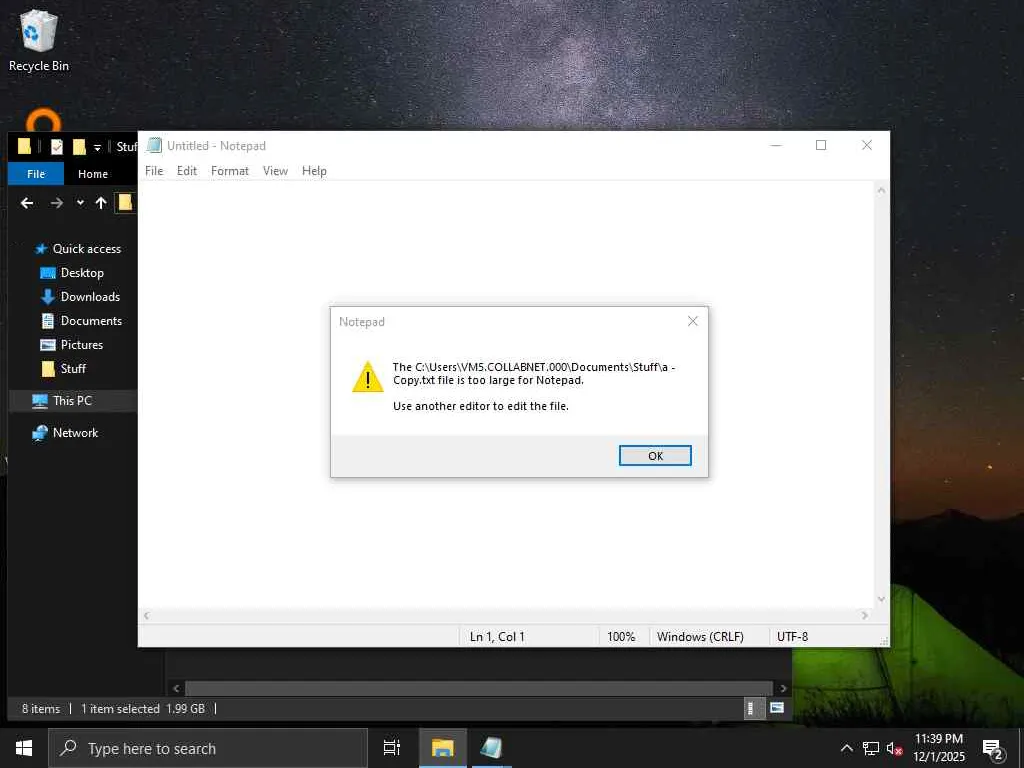
Task: Go forward with Explorer's forward arrow
Action: (57, 203)
